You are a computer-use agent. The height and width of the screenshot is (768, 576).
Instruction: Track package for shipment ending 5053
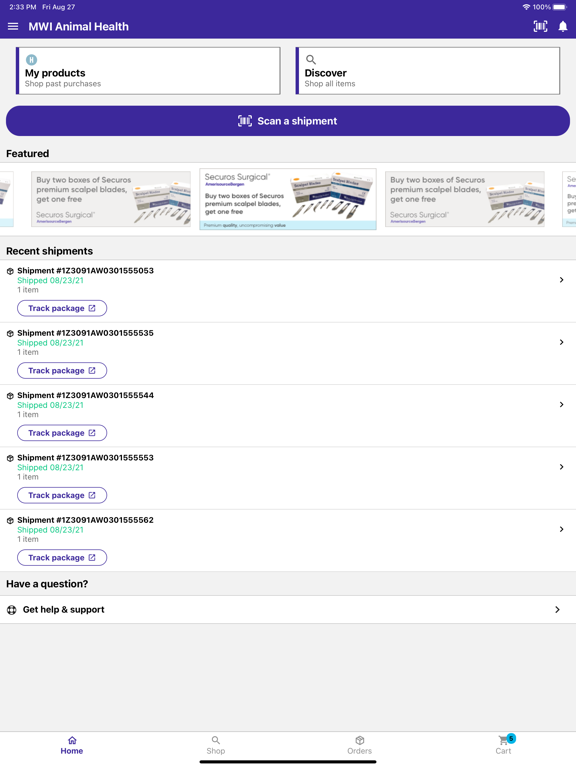62,308
